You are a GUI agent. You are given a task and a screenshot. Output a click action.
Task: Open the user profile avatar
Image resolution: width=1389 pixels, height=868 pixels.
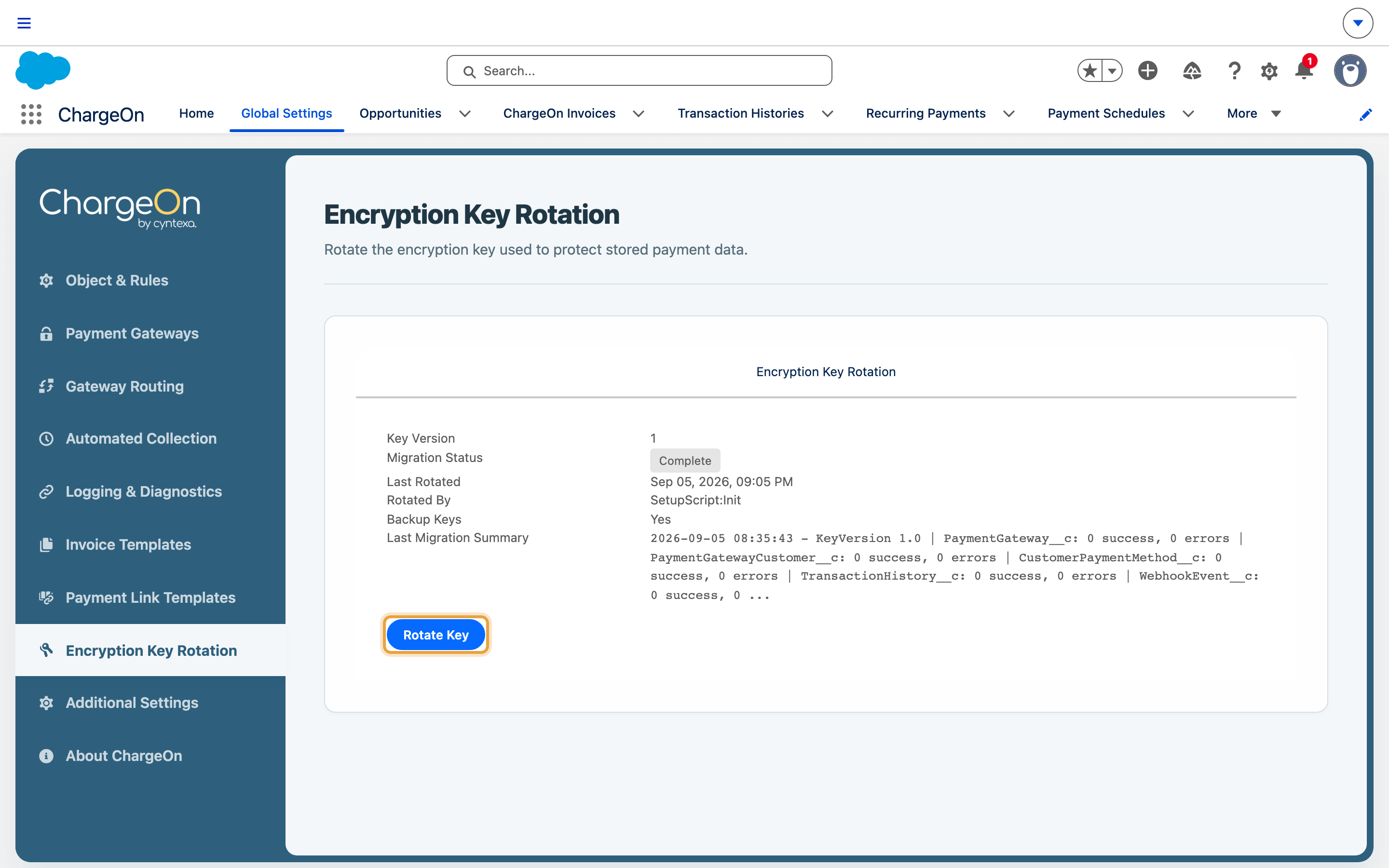pos(1350,70)
